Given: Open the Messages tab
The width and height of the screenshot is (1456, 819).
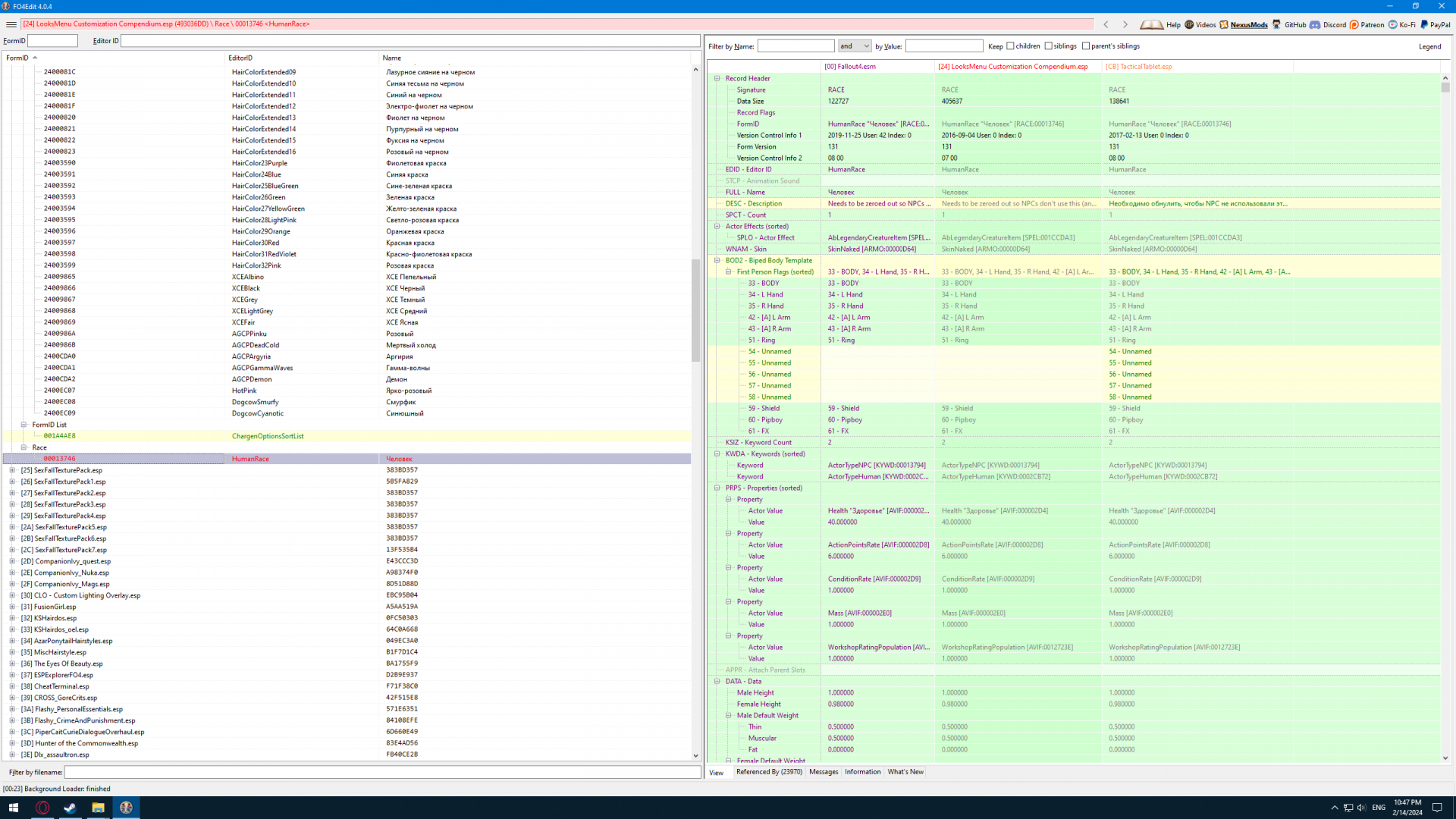Looking at the screenshot, I should [824, 772].
